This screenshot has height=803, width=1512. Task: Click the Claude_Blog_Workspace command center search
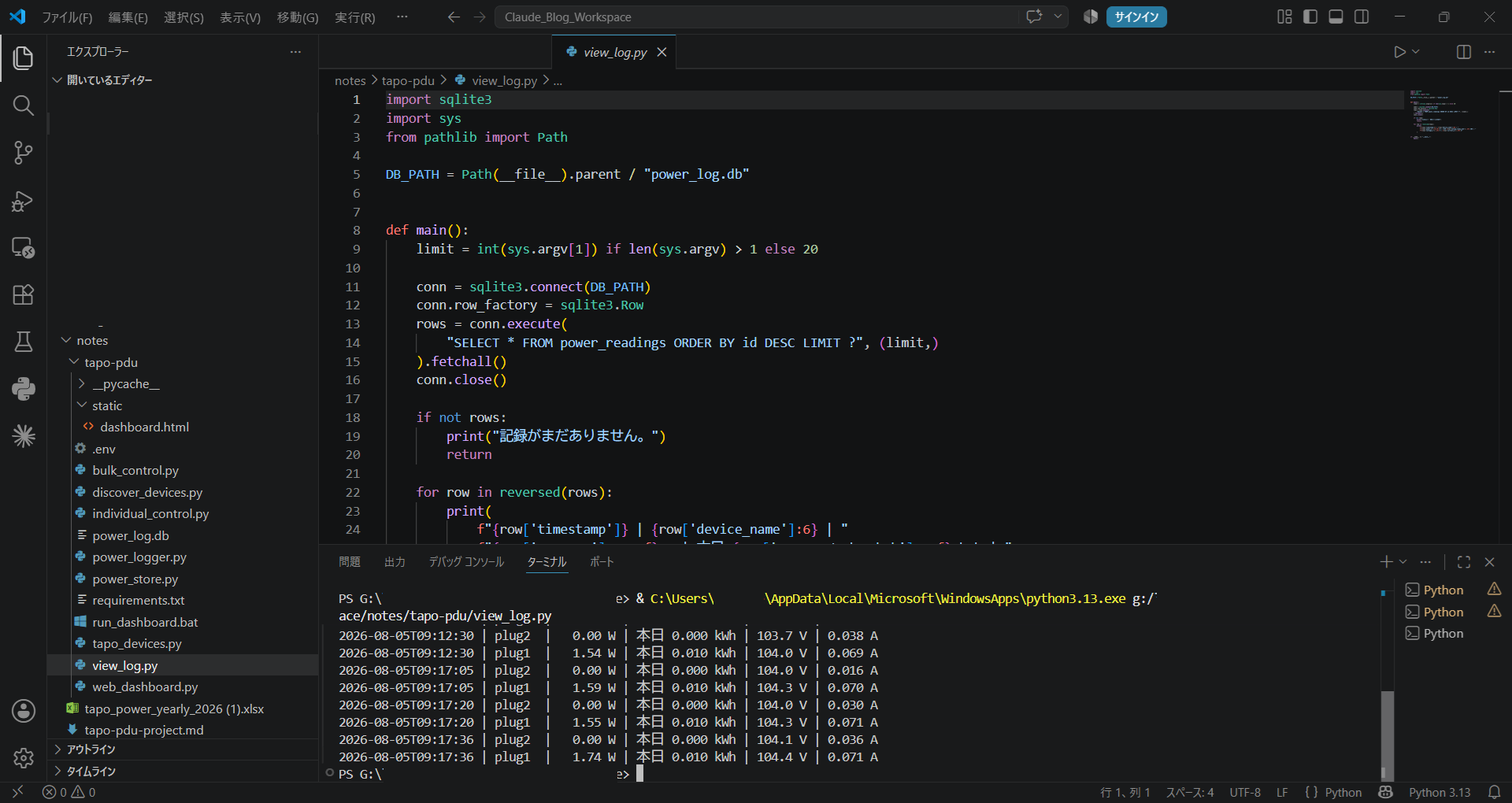(x=756, y=17)
